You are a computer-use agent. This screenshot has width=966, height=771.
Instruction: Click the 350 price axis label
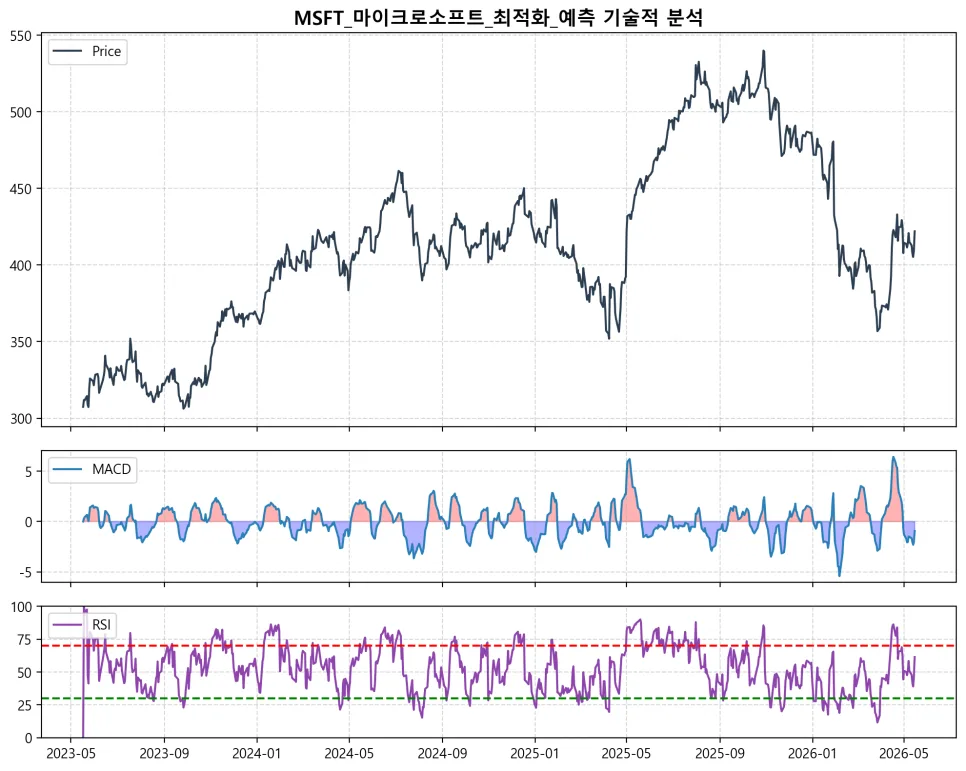point(21,342)
